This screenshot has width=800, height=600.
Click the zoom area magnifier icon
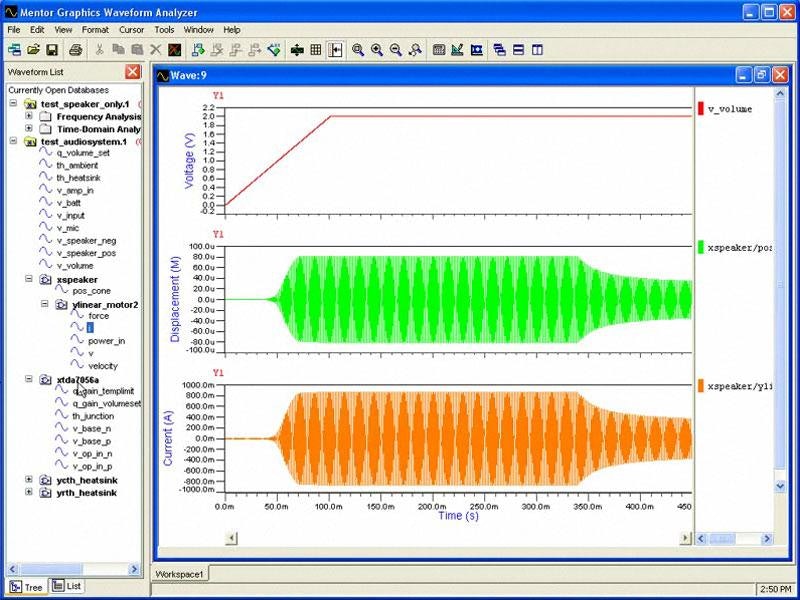[x=358, y=49]
